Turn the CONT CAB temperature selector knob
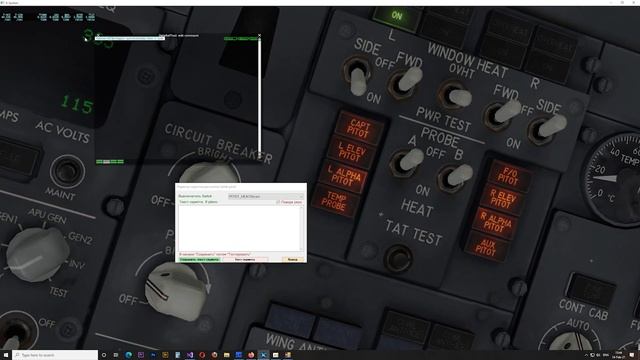The height and width of the screenshot is (360, 640). [x=569, y=342]
